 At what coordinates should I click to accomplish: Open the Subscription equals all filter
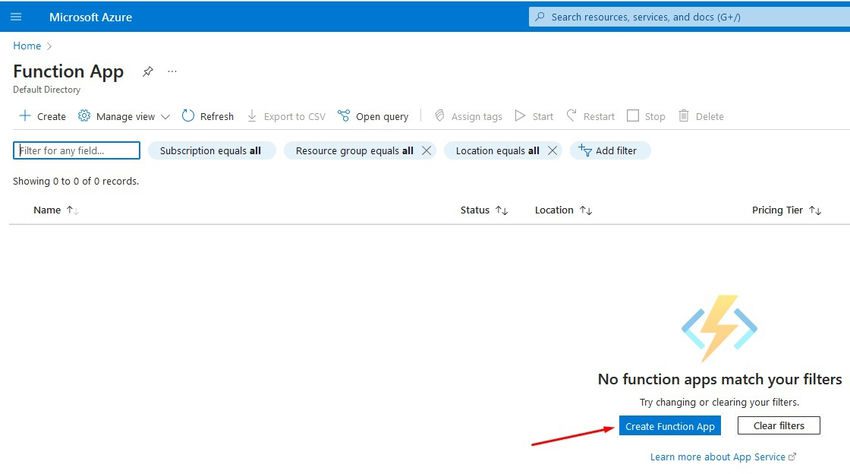point(210,151)
